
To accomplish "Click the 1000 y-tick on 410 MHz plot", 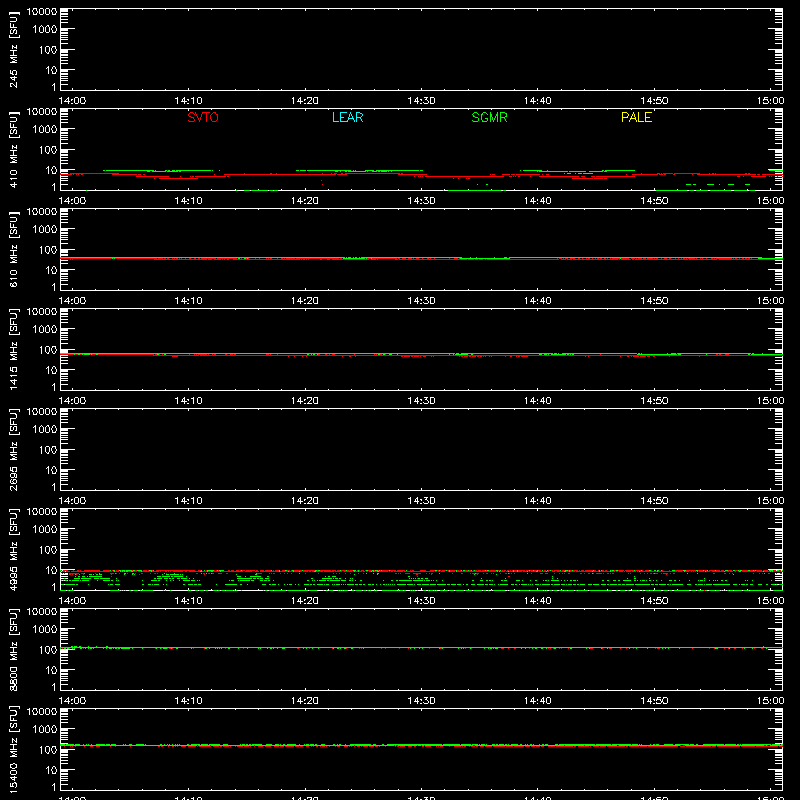I will (45, 130).
